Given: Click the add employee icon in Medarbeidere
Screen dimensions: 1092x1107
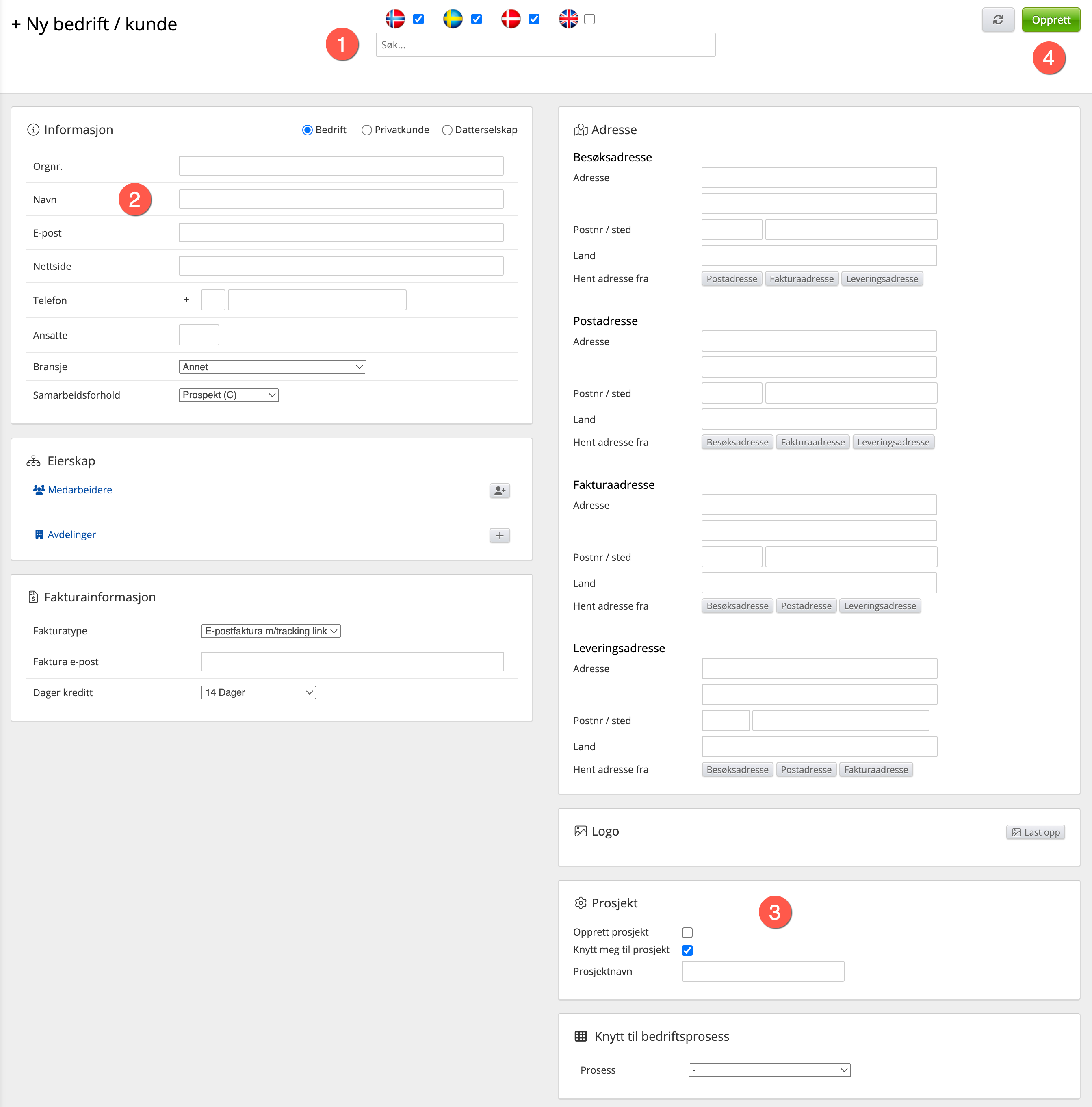Looking at the screenshot, I should (500, 491).
